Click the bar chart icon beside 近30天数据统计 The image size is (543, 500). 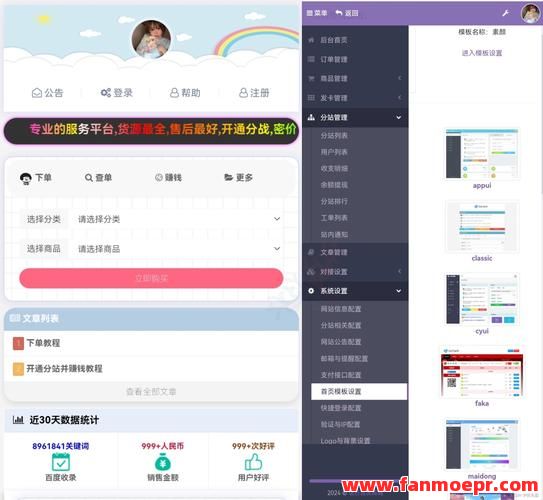(x=18, y=420)
